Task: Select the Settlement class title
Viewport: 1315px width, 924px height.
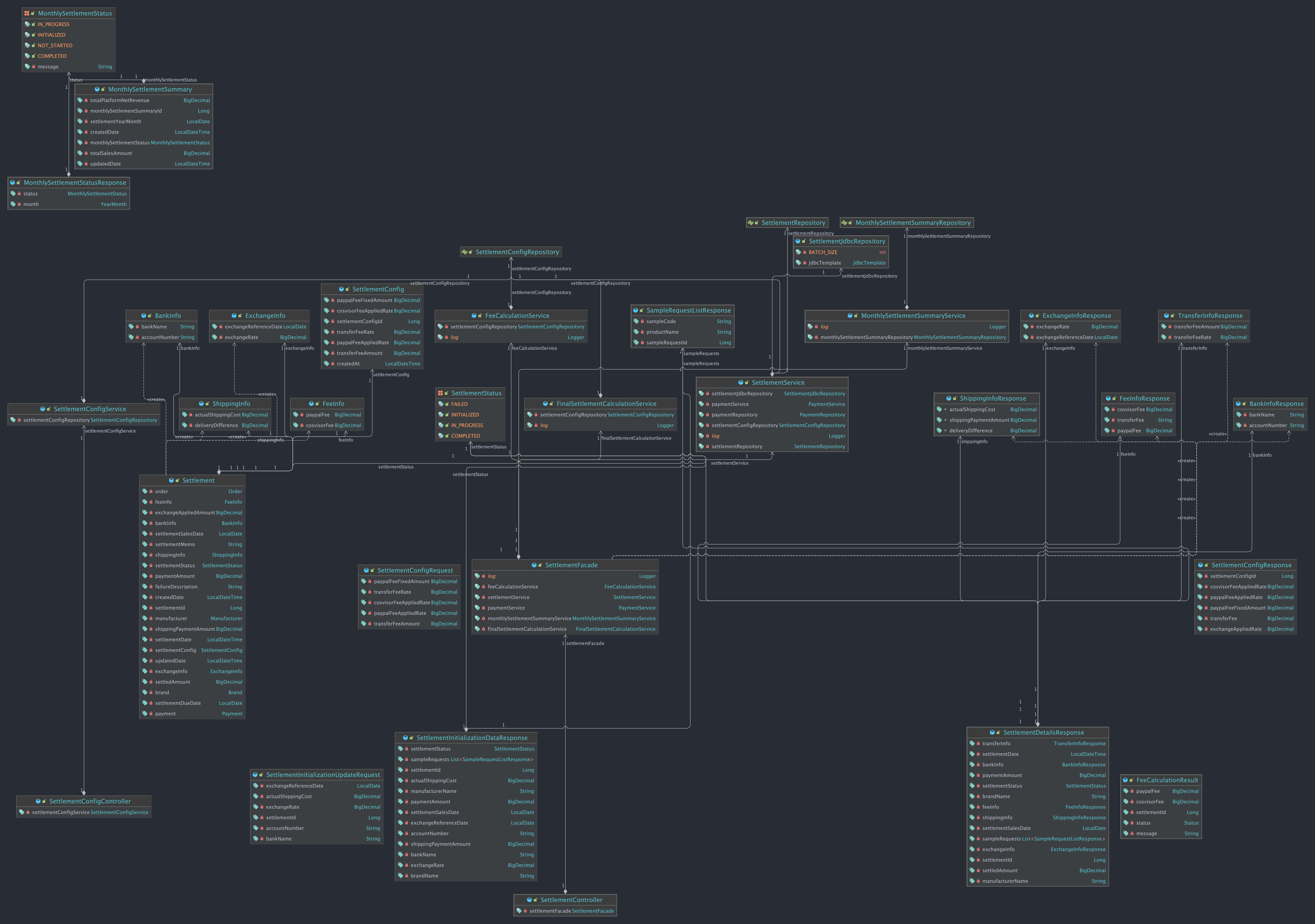Action: click(x=199, y=481)
